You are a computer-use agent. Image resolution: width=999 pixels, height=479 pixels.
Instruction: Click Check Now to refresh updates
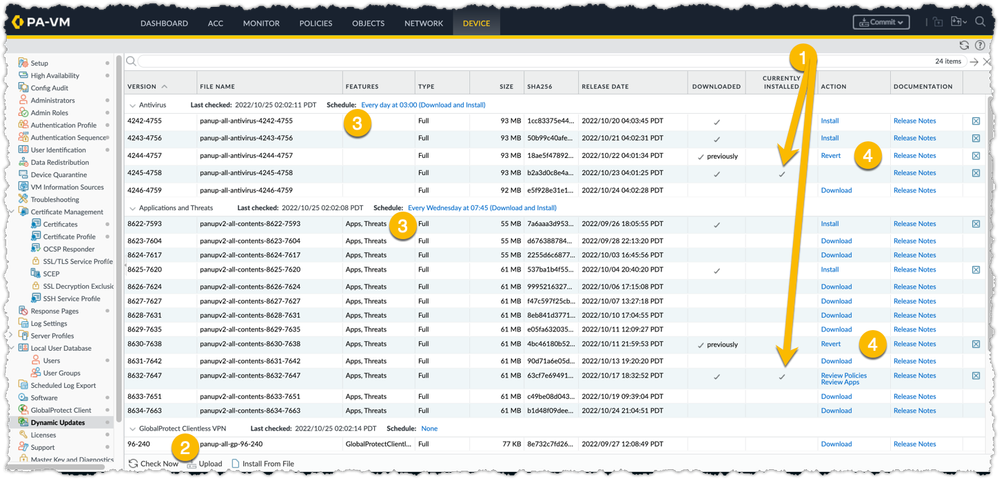pyautogui.click(x=154, y=464)
